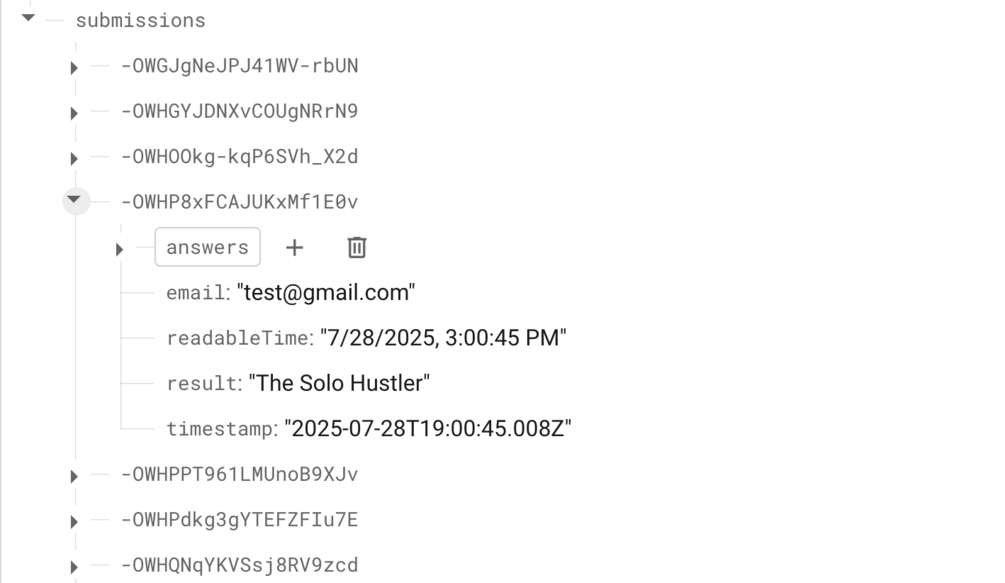This screenshot has height=583, width=1005.
Task: Click the trash icon next to answers
Action: (x=357, y=247)
